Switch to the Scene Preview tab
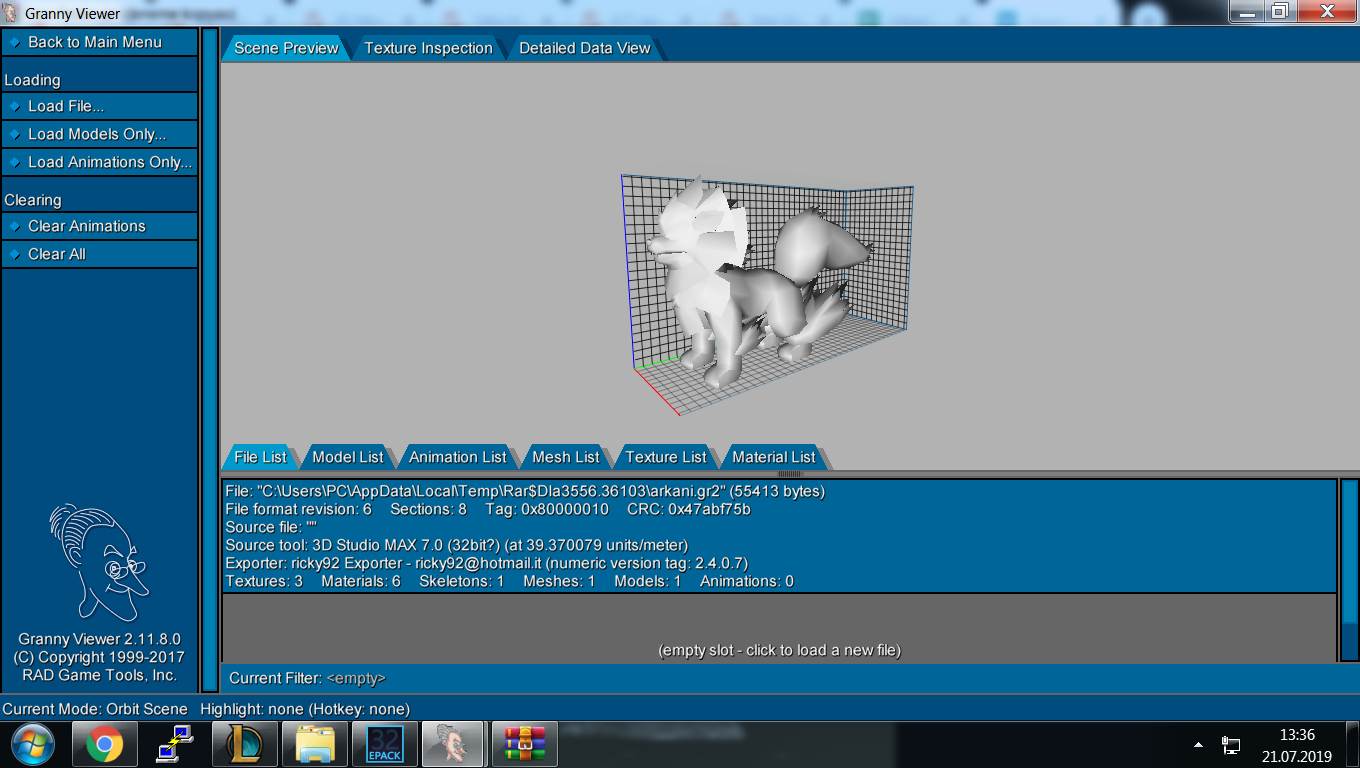Viewport: 1360px width, 768px height. click(286, 48)
